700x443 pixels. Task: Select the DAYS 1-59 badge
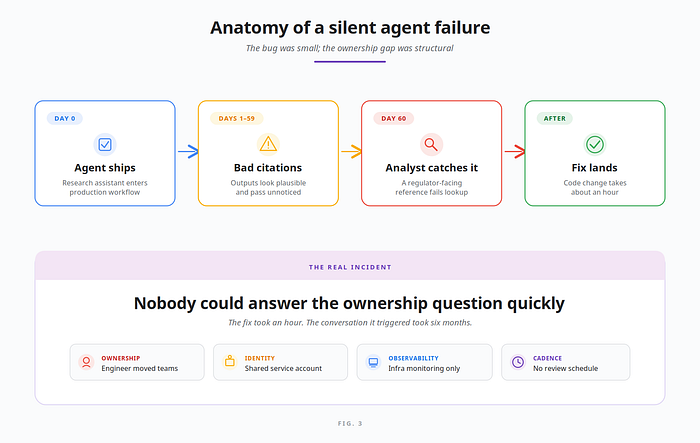[x=237, y=118]
